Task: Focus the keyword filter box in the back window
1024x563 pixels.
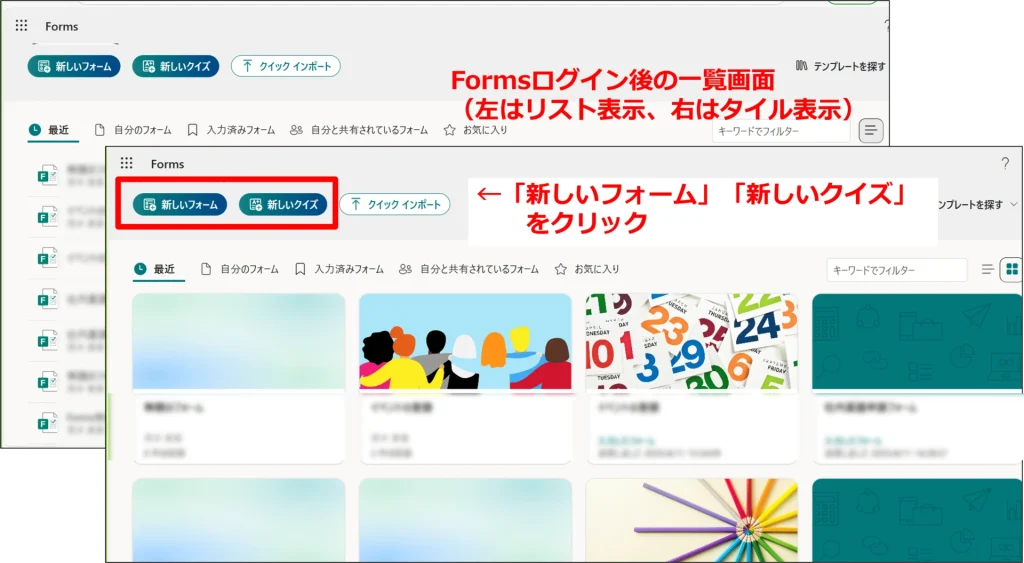Action: (781, 131)
